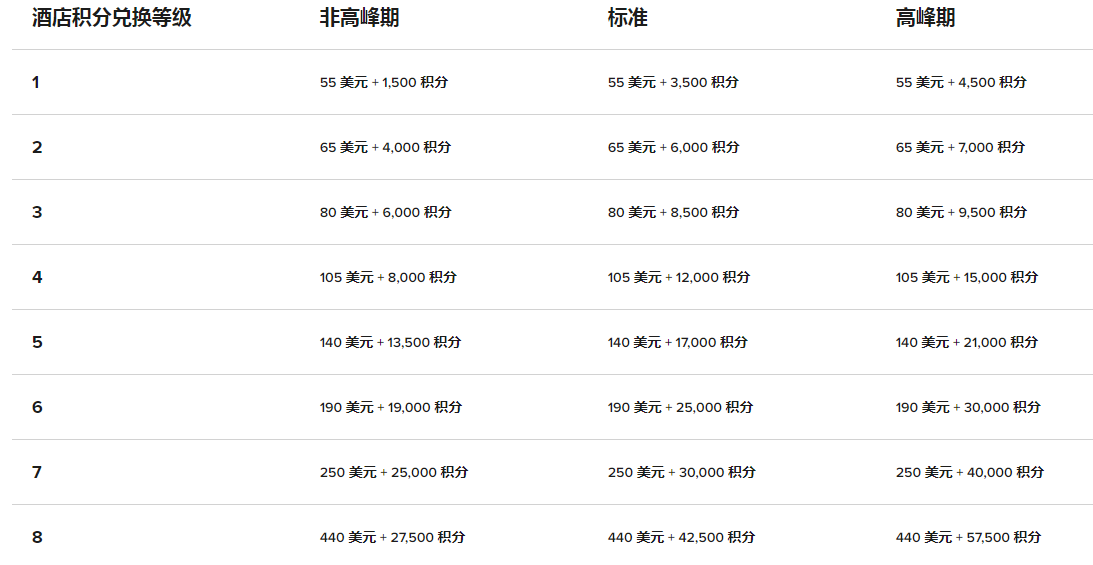Image resolution: width=1093 pixels, height=565 pixels.
Task: Select the 140 美元 + 17,000 积分 cell
Action: (x=677, y=342)
